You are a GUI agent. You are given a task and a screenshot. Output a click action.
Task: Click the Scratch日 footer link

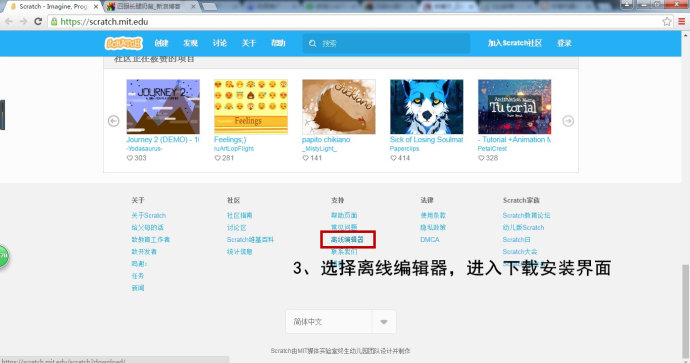tap(517, 239)
